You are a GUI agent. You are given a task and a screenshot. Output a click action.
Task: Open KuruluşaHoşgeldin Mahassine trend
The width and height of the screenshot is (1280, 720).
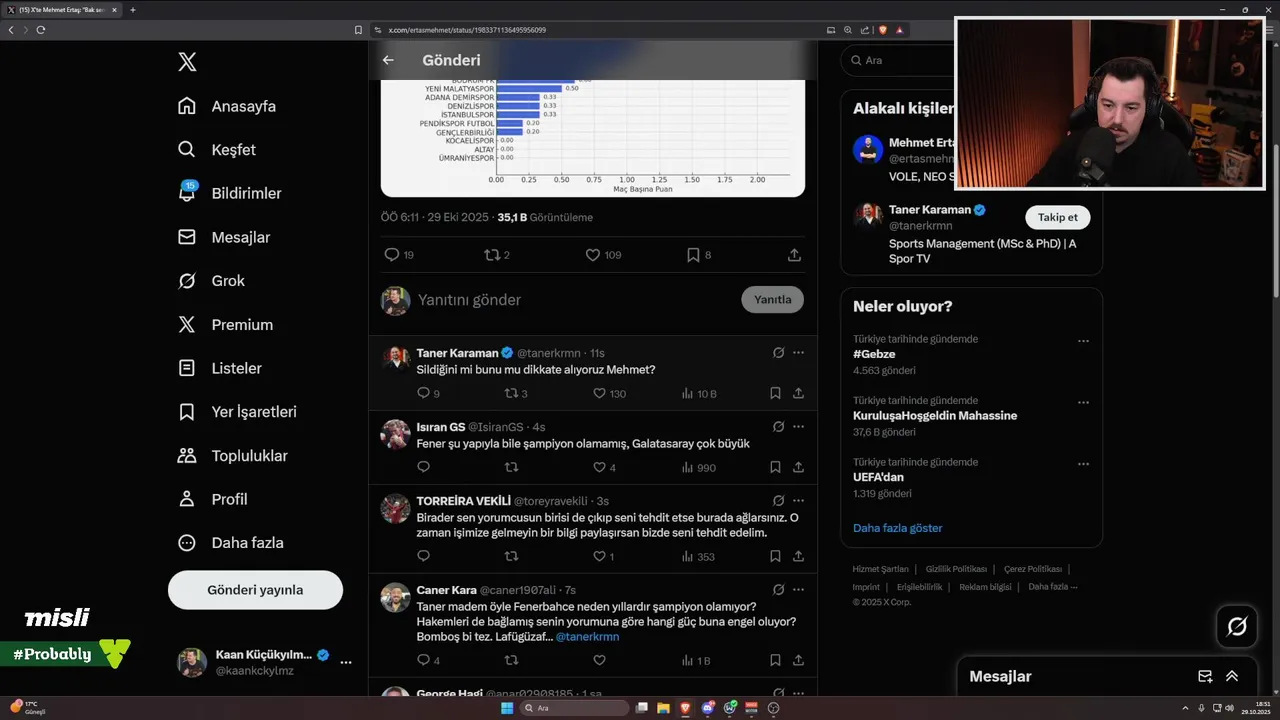(935, 416)
